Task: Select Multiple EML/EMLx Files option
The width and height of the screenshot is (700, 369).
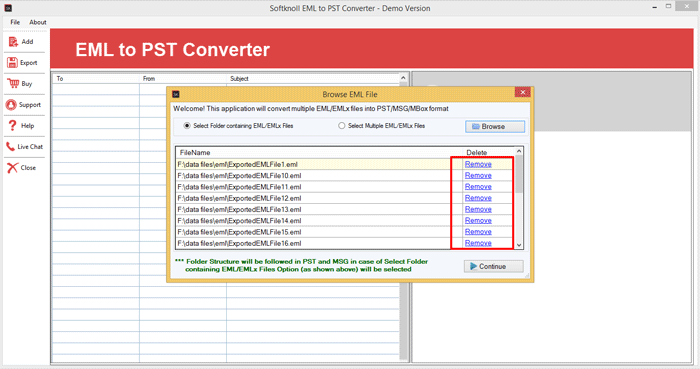Action: pyautogui.click(x=381, y=126)
